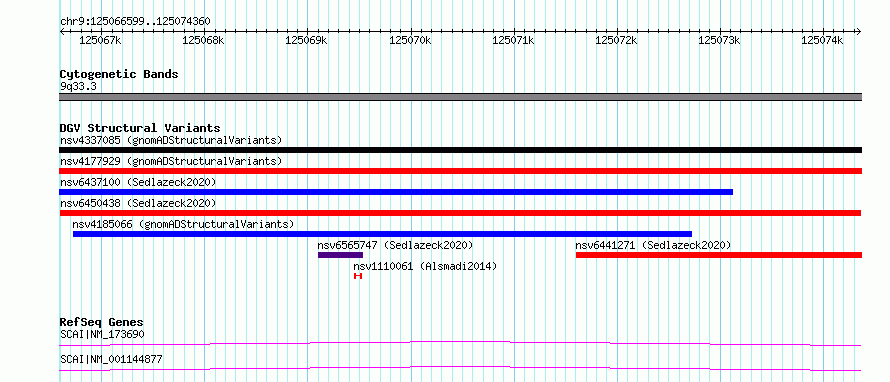Click the red bar for nsv4177929
The image size is (890, 382).
pos(460,171)
